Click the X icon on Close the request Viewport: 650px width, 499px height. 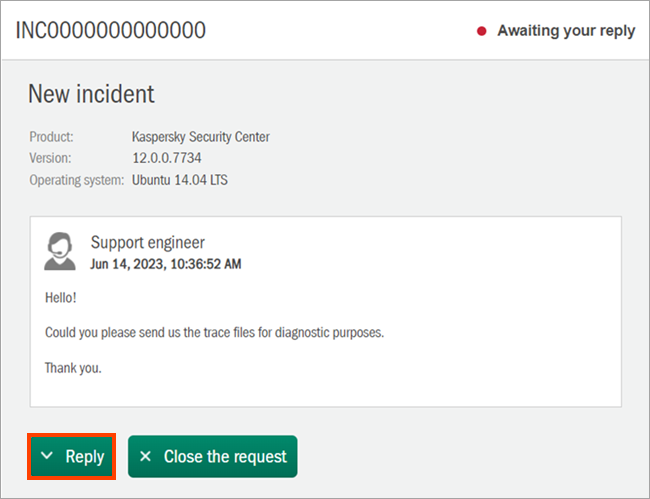click(145, 457)
